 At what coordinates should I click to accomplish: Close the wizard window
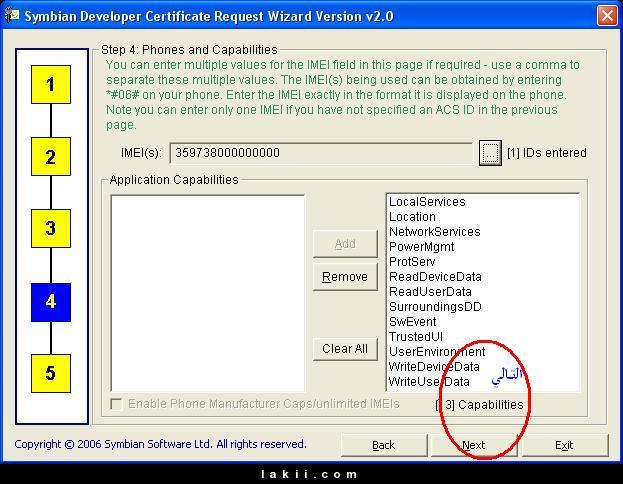[607, 16]
